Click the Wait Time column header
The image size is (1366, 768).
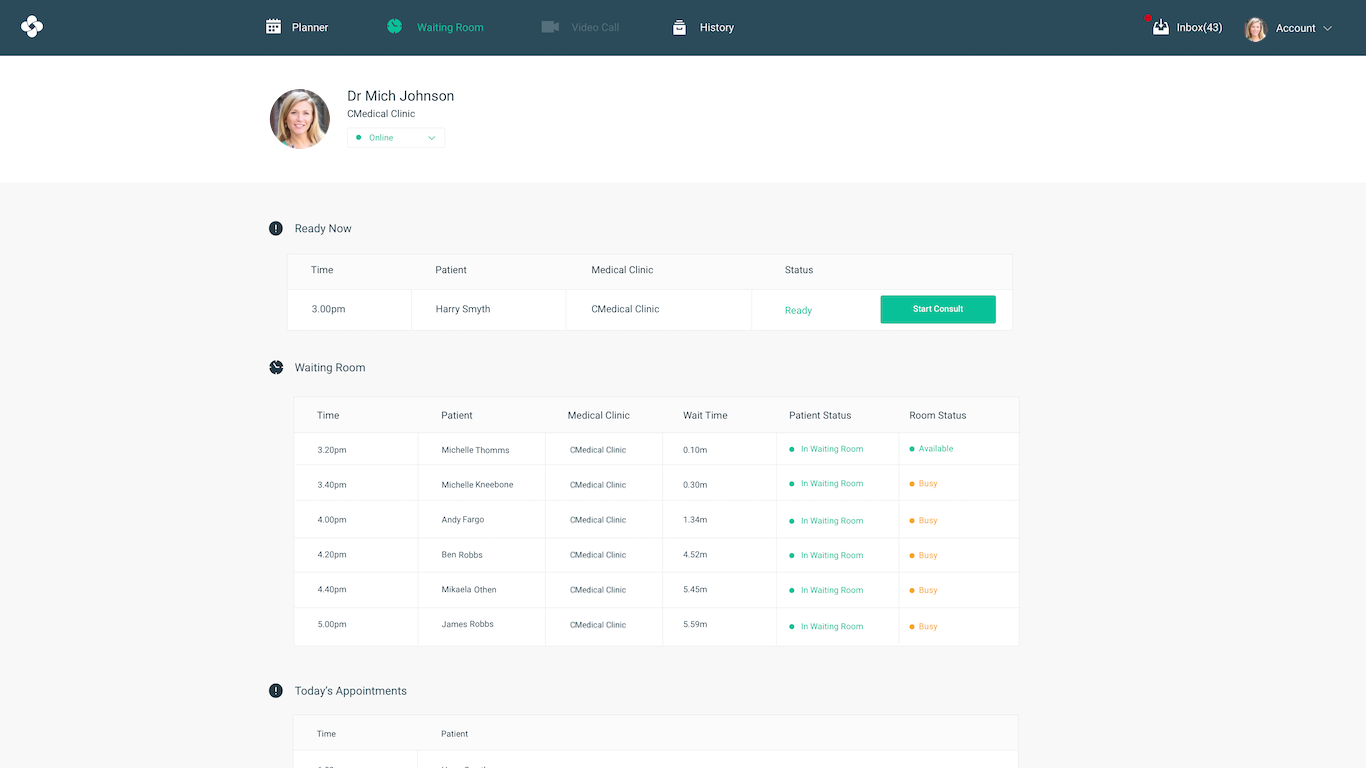(x=705, y=415)
